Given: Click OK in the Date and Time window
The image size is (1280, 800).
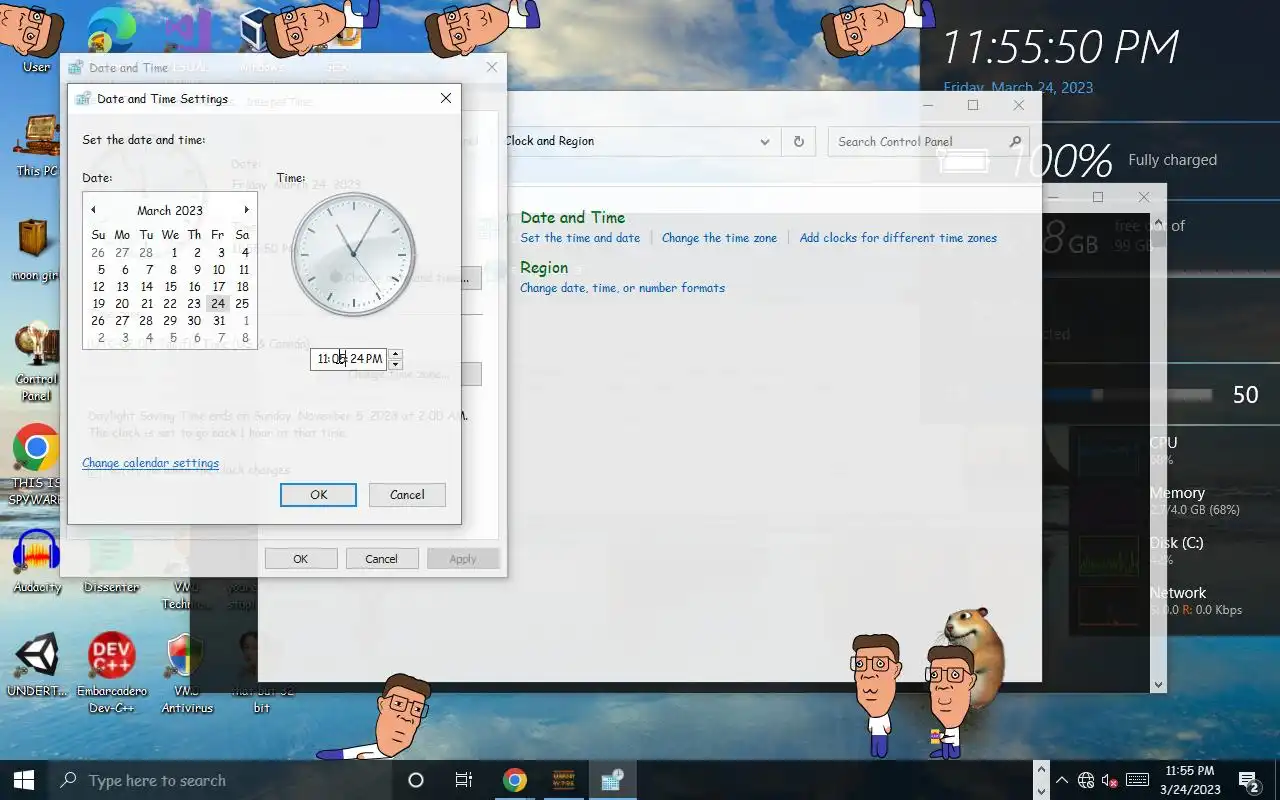Looking at the screenshot, I should [x=300, y=559].
